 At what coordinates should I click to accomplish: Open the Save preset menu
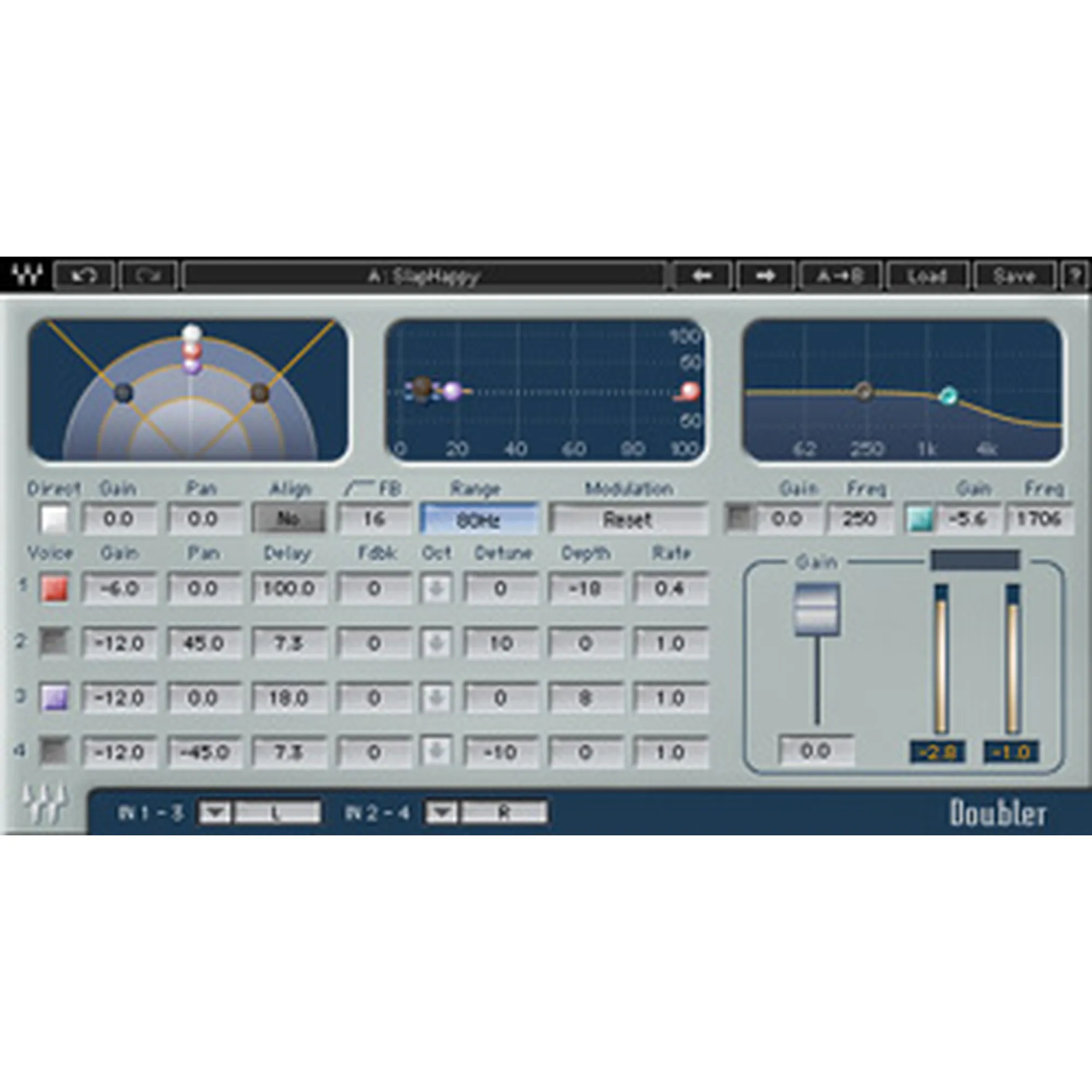click(x=1013, y=276)
